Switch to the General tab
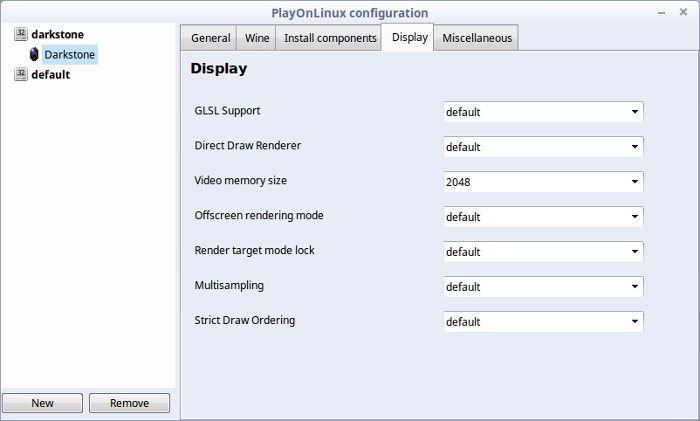The image size is (700, 421). coord(210,38)
